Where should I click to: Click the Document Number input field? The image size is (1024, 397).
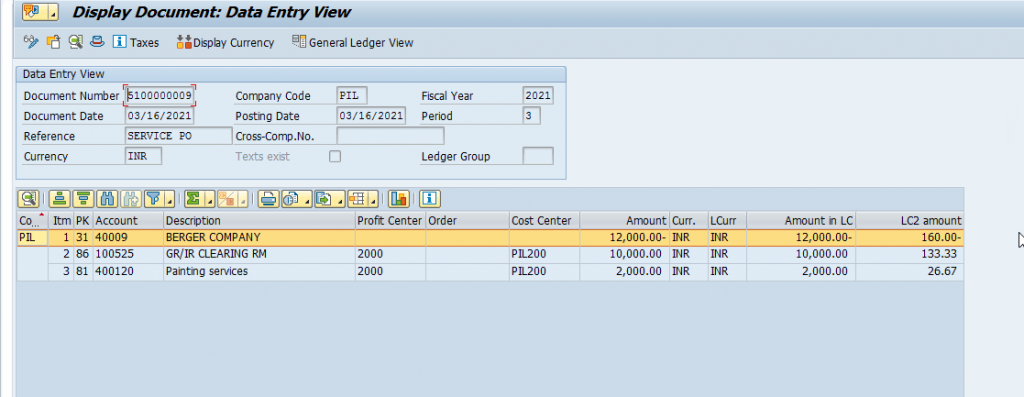(160, 96)
